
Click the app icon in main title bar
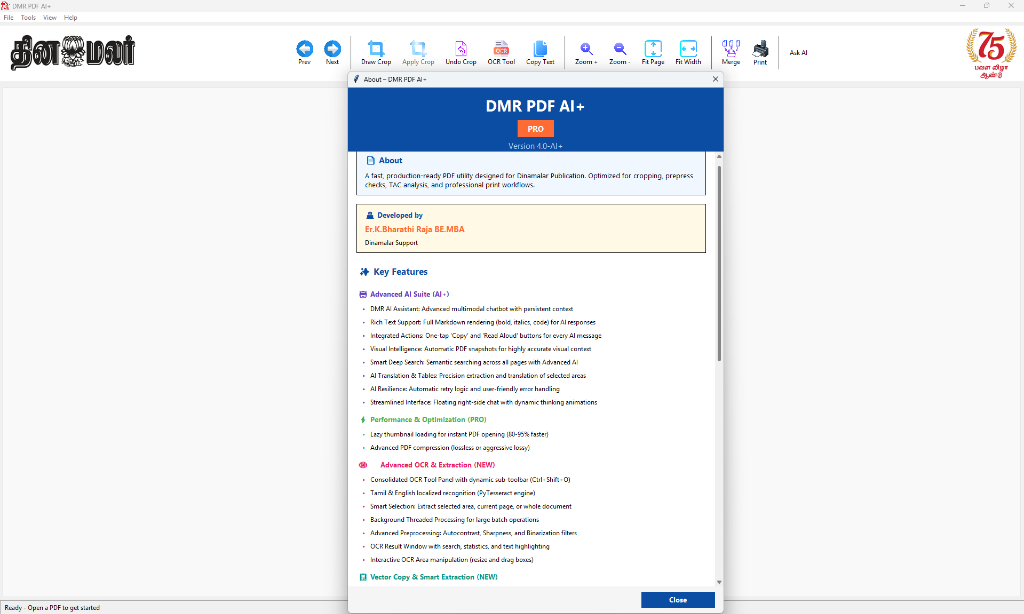tap(5, 5)
